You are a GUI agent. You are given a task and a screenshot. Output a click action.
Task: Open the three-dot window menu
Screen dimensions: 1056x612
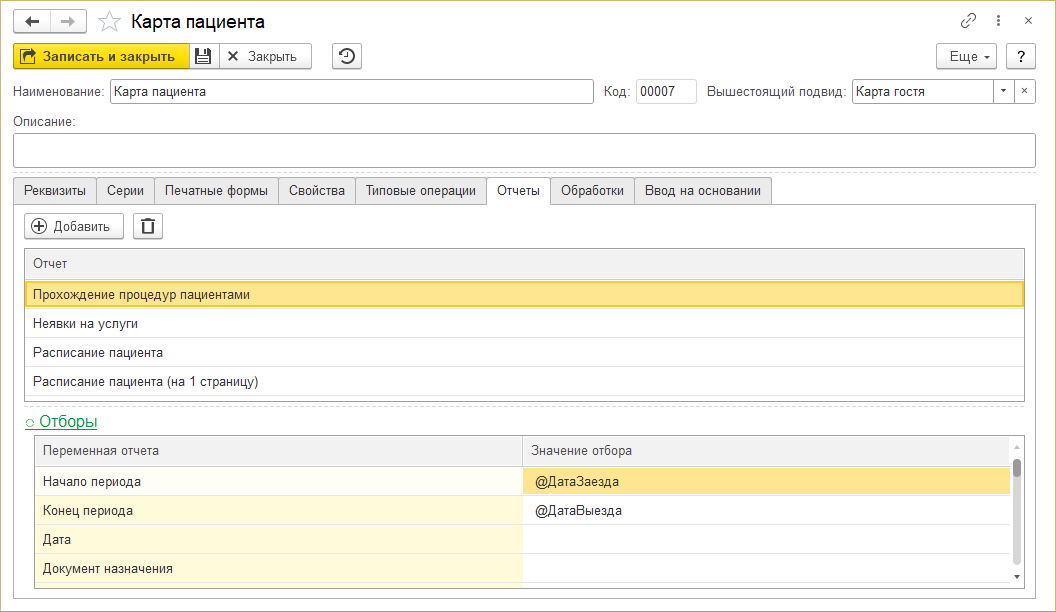click(x=998, y=21)
